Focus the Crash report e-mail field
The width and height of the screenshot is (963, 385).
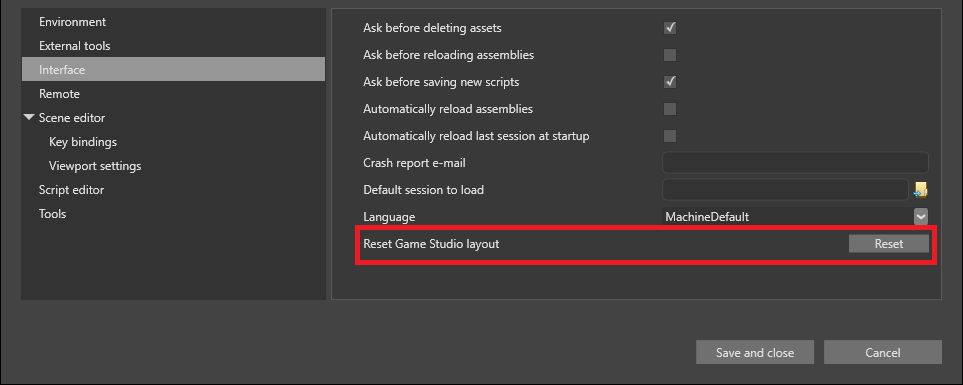click(795, 163)
